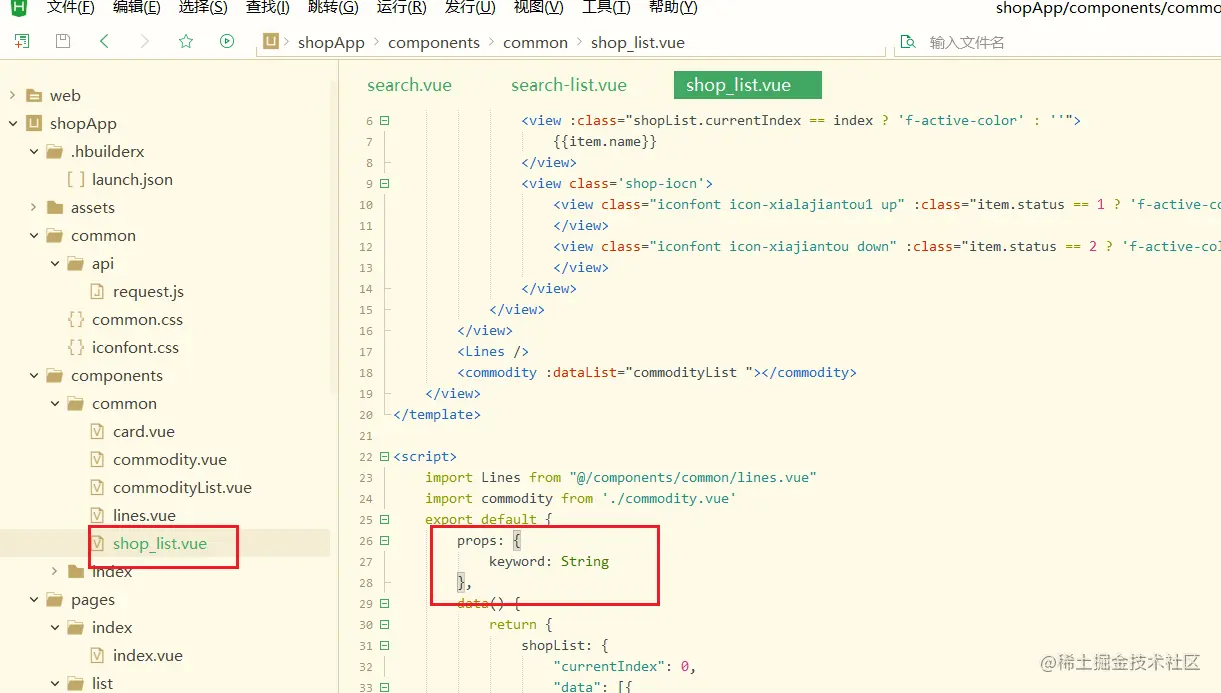Click the components breadcrumb segment

[434, 42]
